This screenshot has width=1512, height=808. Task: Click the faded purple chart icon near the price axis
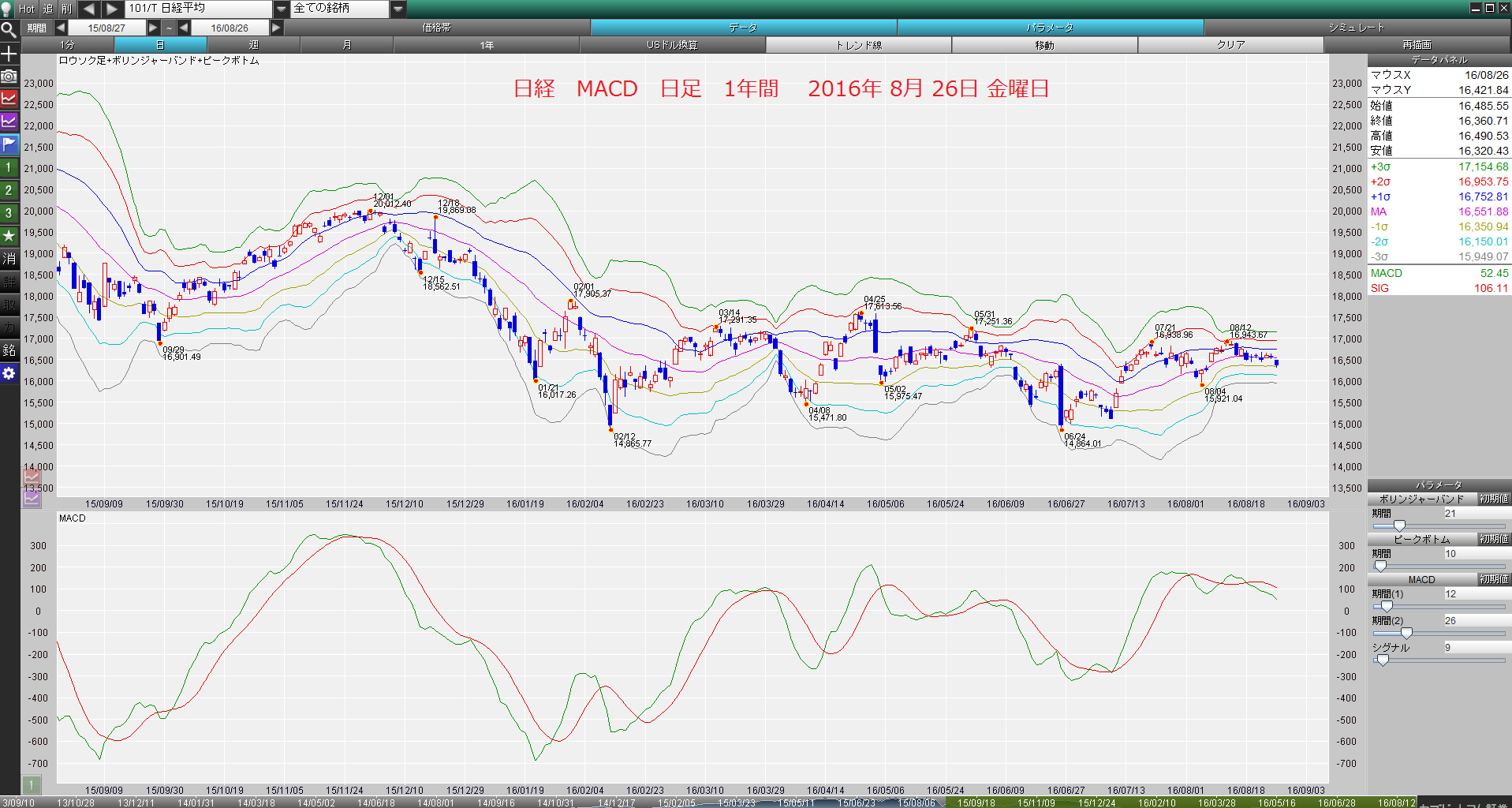[x=32, y=498]
